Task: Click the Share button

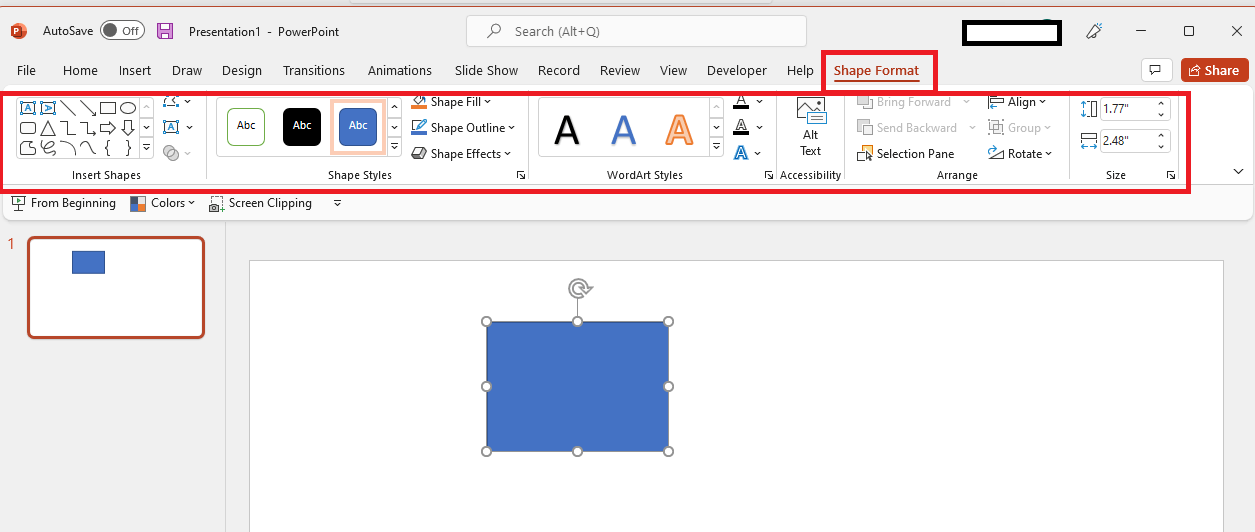Action: 1214,70
